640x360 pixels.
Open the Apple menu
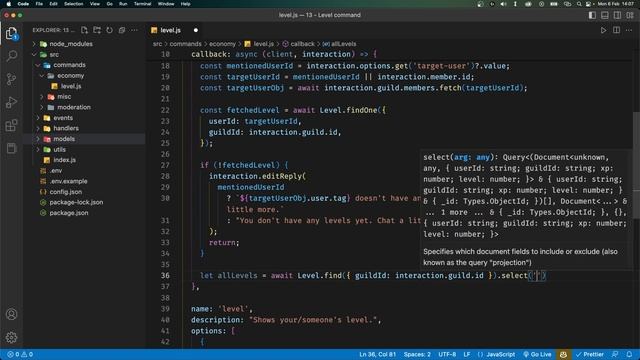tap(9, 4)
